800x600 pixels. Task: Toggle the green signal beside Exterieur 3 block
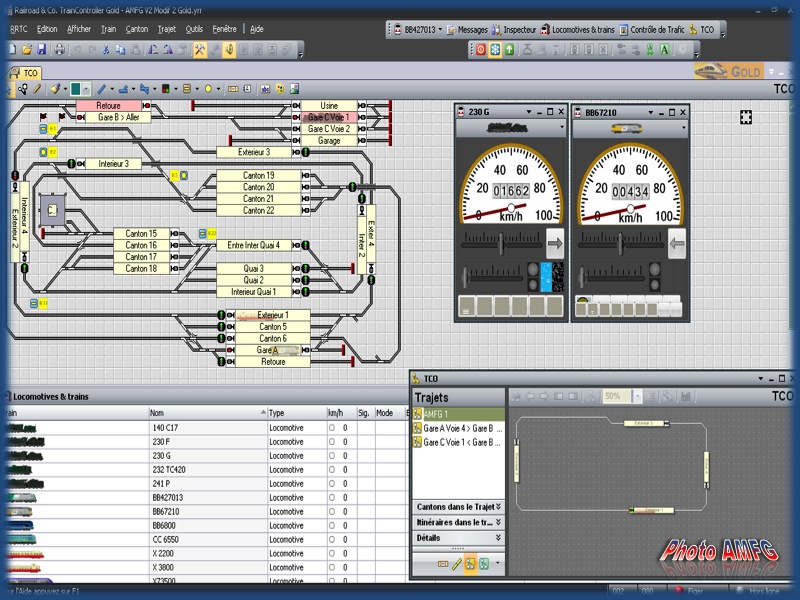pos(305,152)
